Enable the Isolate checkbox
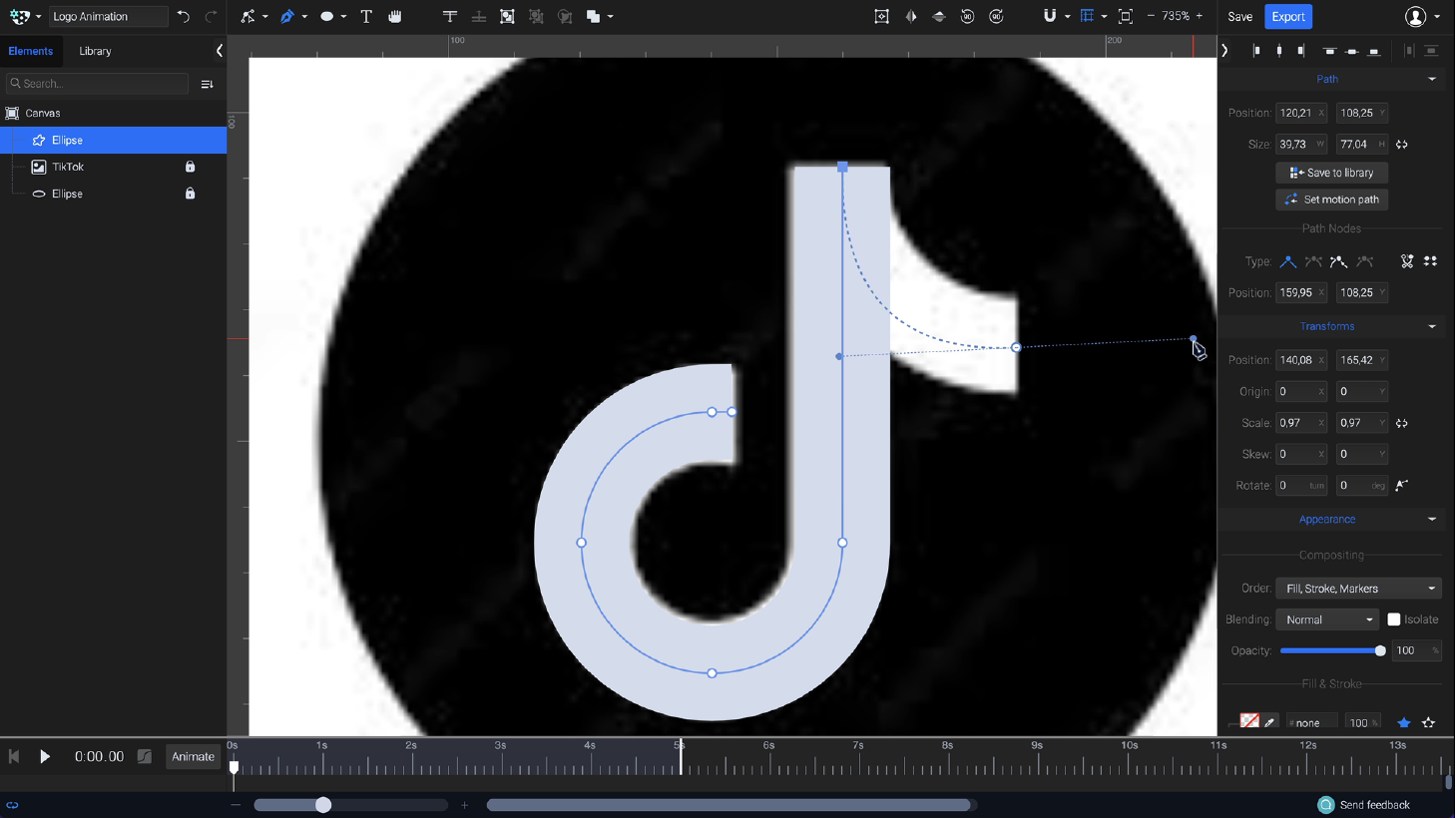 tap(1394, 619)
